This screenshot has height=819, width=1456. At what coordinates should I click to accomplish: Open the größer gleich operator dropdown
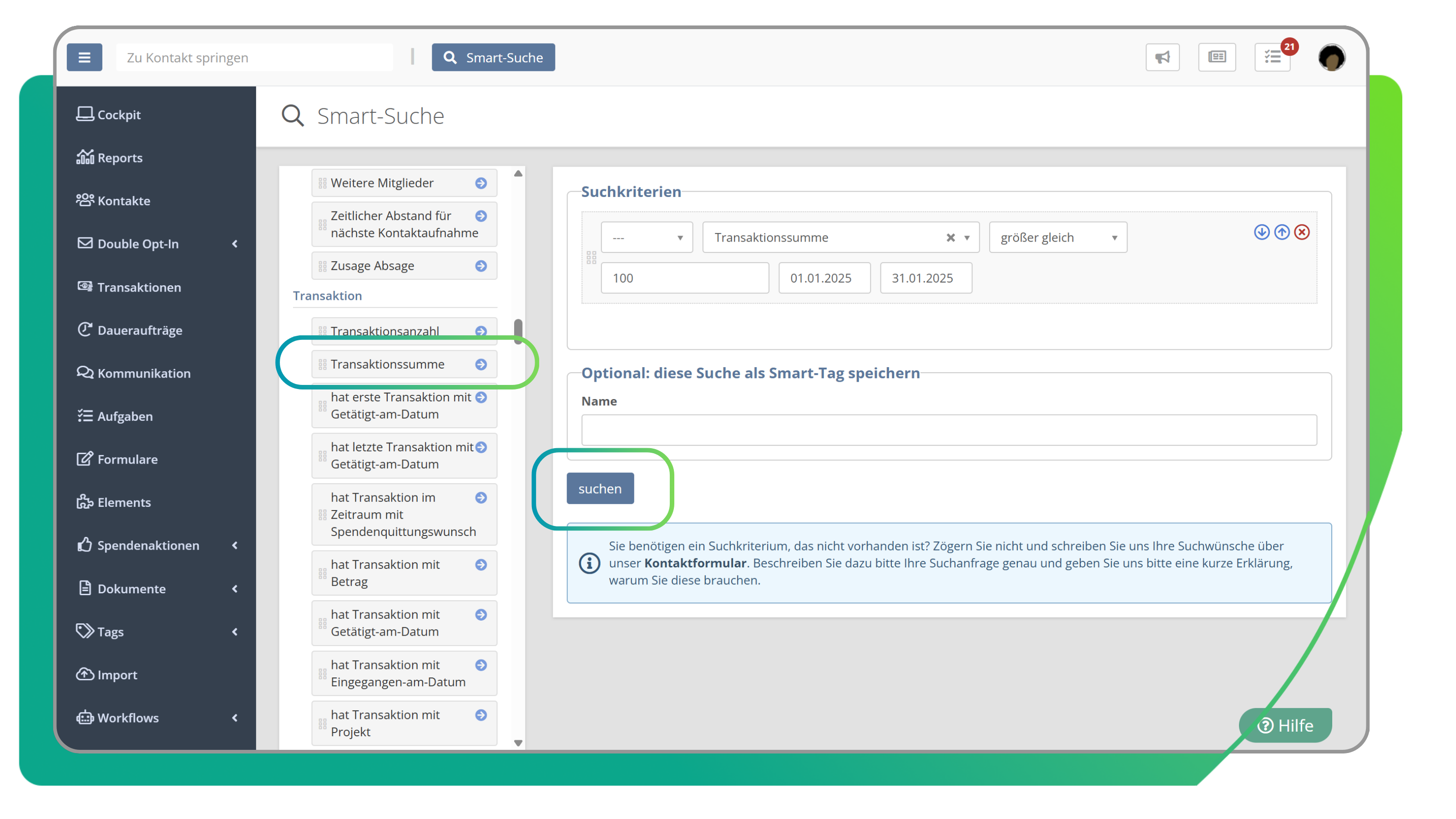click(1057, 238)
